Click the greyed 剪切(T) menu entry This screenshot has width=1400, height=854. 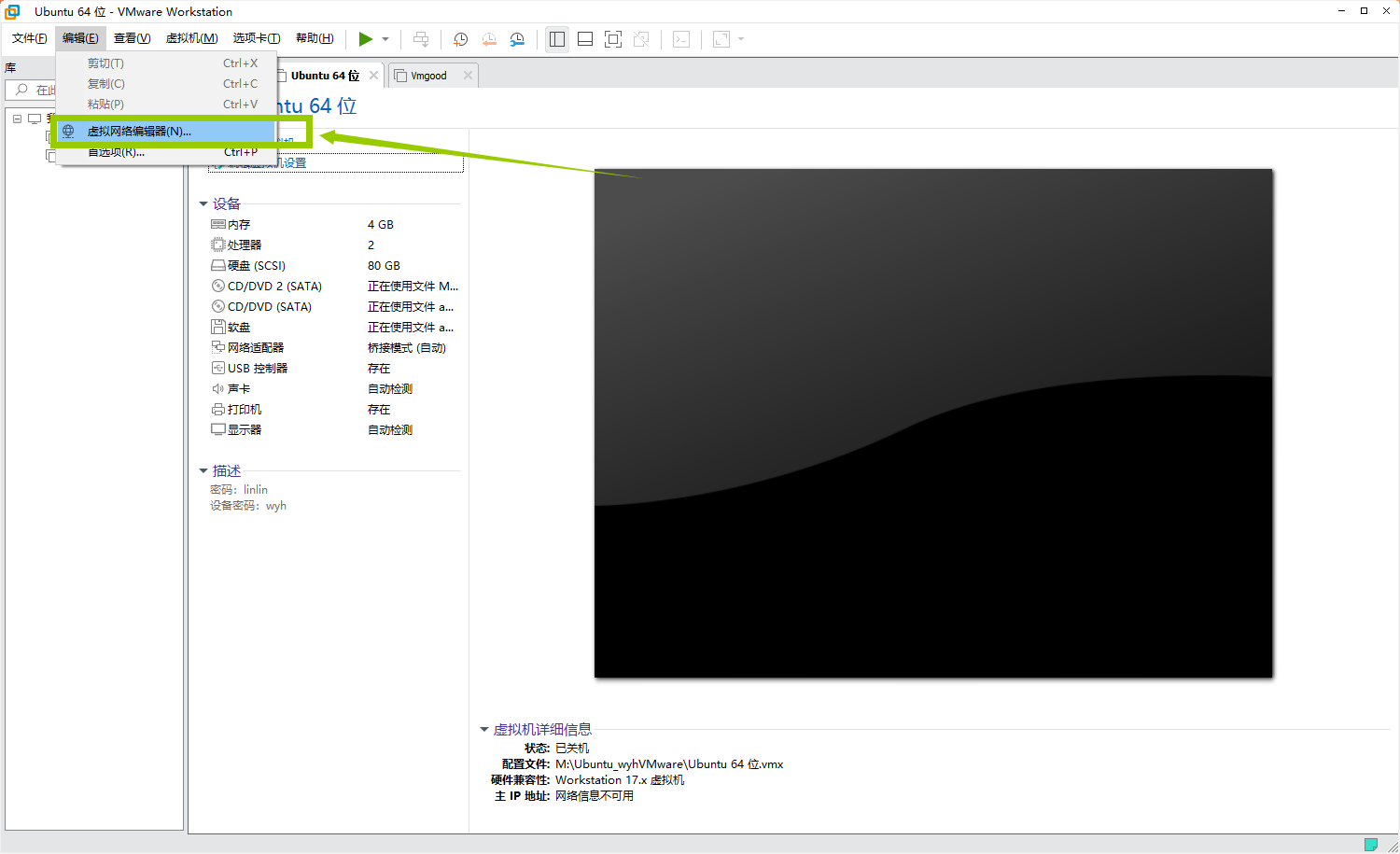click(166, 63)
